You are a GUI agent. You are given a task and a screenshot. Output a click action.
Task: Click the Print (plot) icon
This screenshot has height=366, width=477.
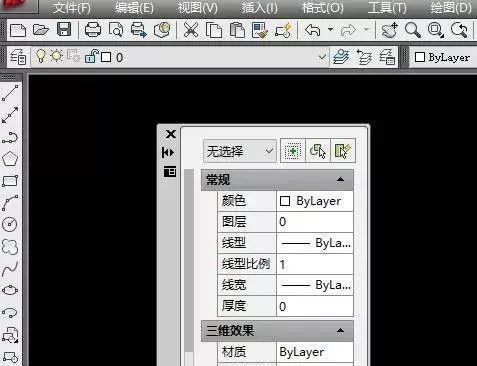tap(93, 30)
